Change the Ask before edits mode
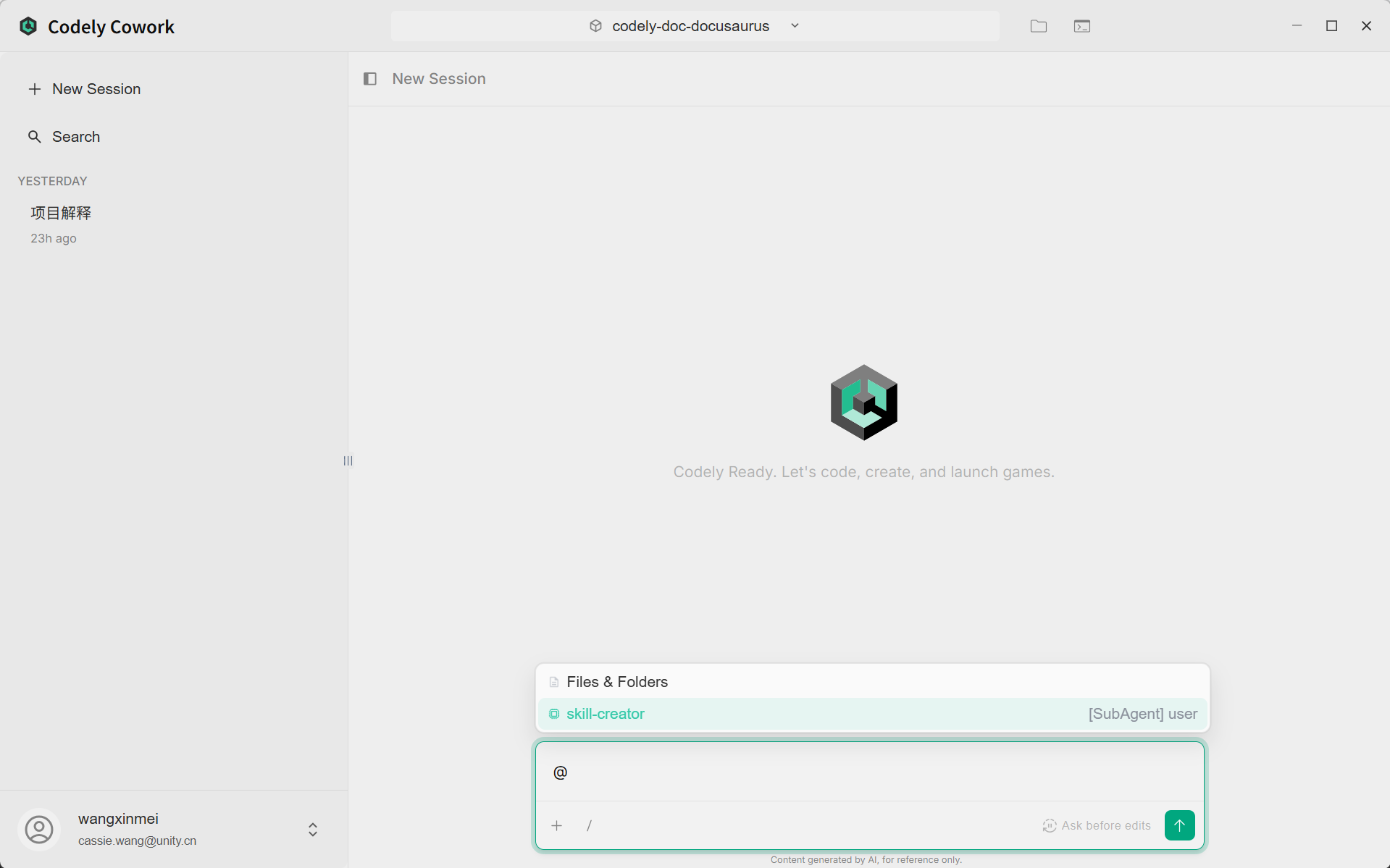 [1097, 826]
